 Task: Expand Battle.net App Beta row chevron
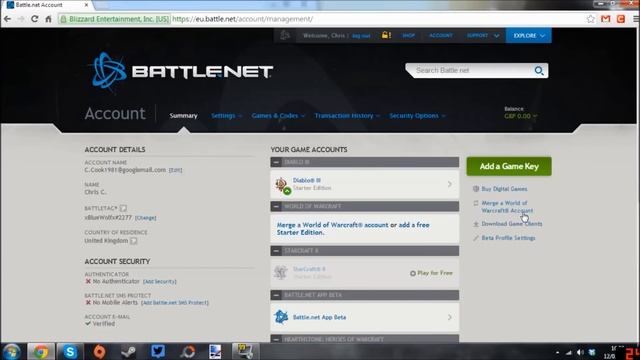point(449,317)
